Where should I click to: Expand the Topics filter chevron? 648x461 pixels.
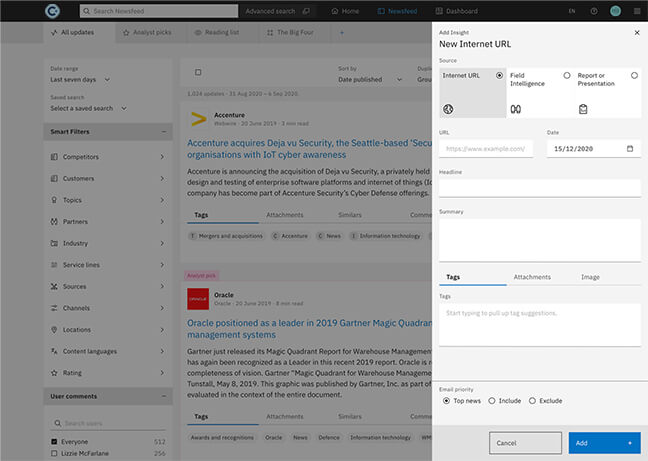pos(162,200)
